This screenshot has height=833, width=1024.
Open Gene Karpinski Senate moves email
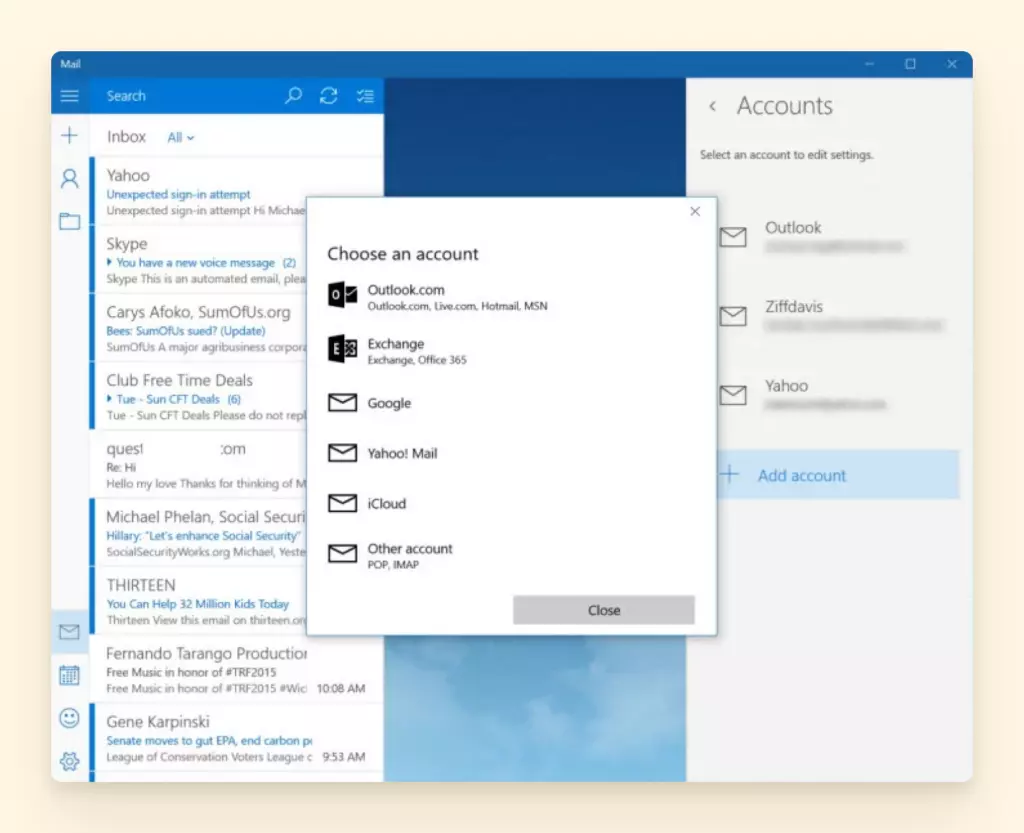236,738
